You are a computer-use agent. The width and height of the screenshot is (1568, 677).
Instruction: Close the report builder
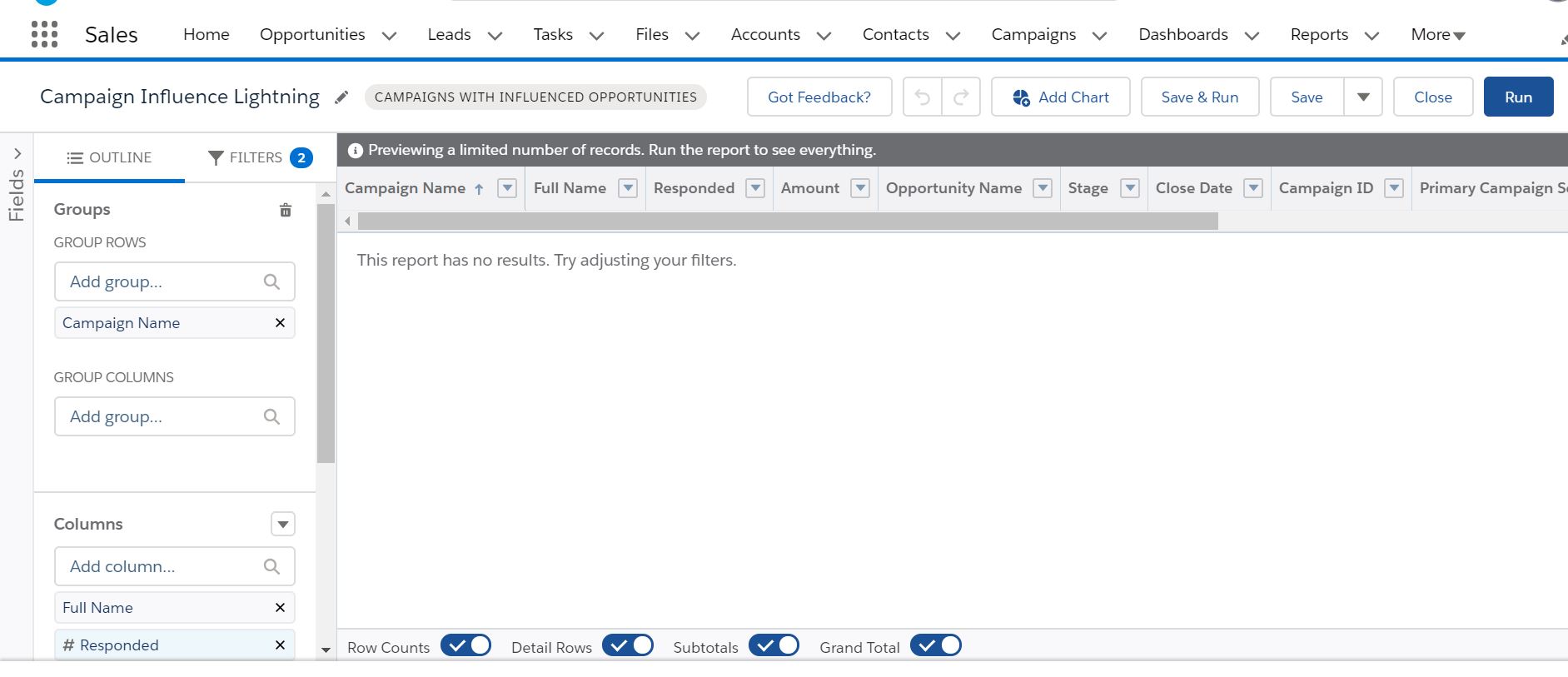pyautogui.click(x=1433, y=97)
